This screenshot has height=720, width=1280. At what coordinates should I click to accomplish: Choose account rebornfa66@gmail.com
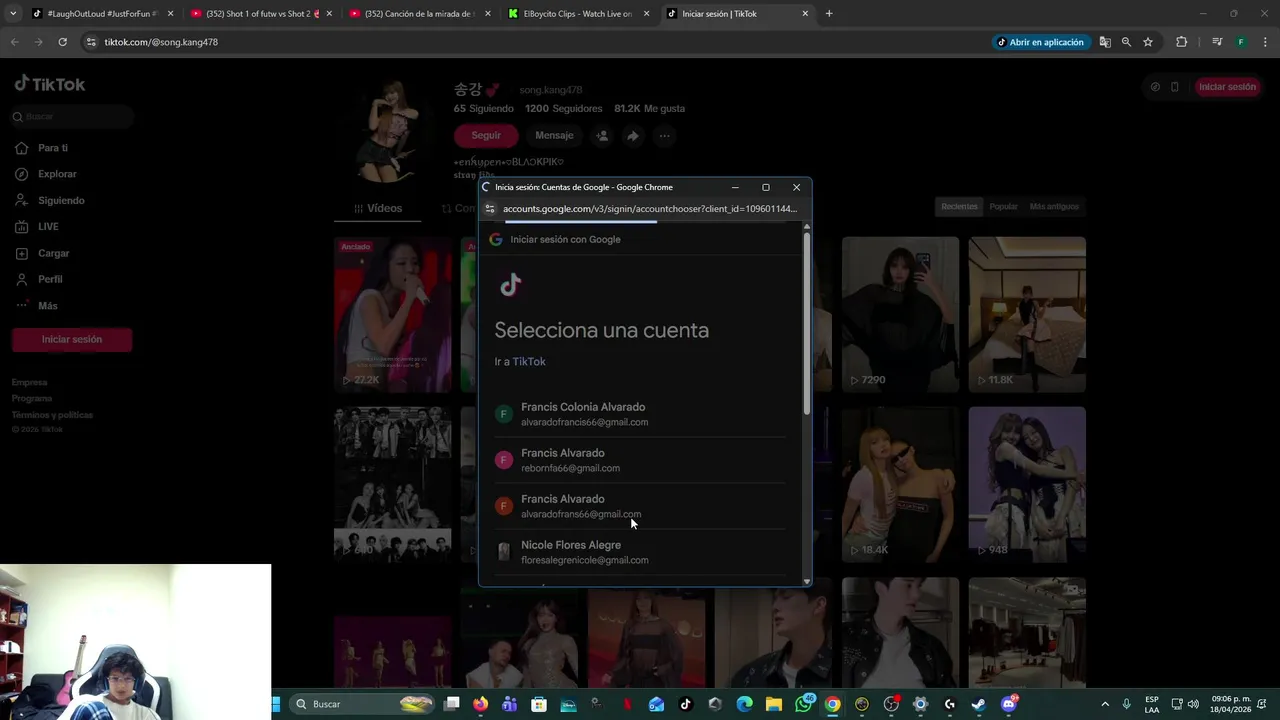click(x=640, y=460)
